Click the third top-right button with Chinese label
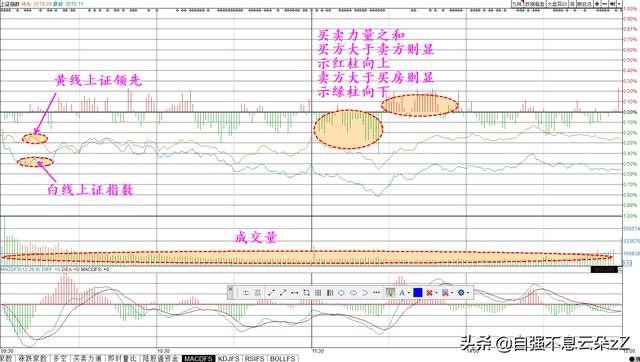Screen dimensions: 640x362 pos(557,4)
